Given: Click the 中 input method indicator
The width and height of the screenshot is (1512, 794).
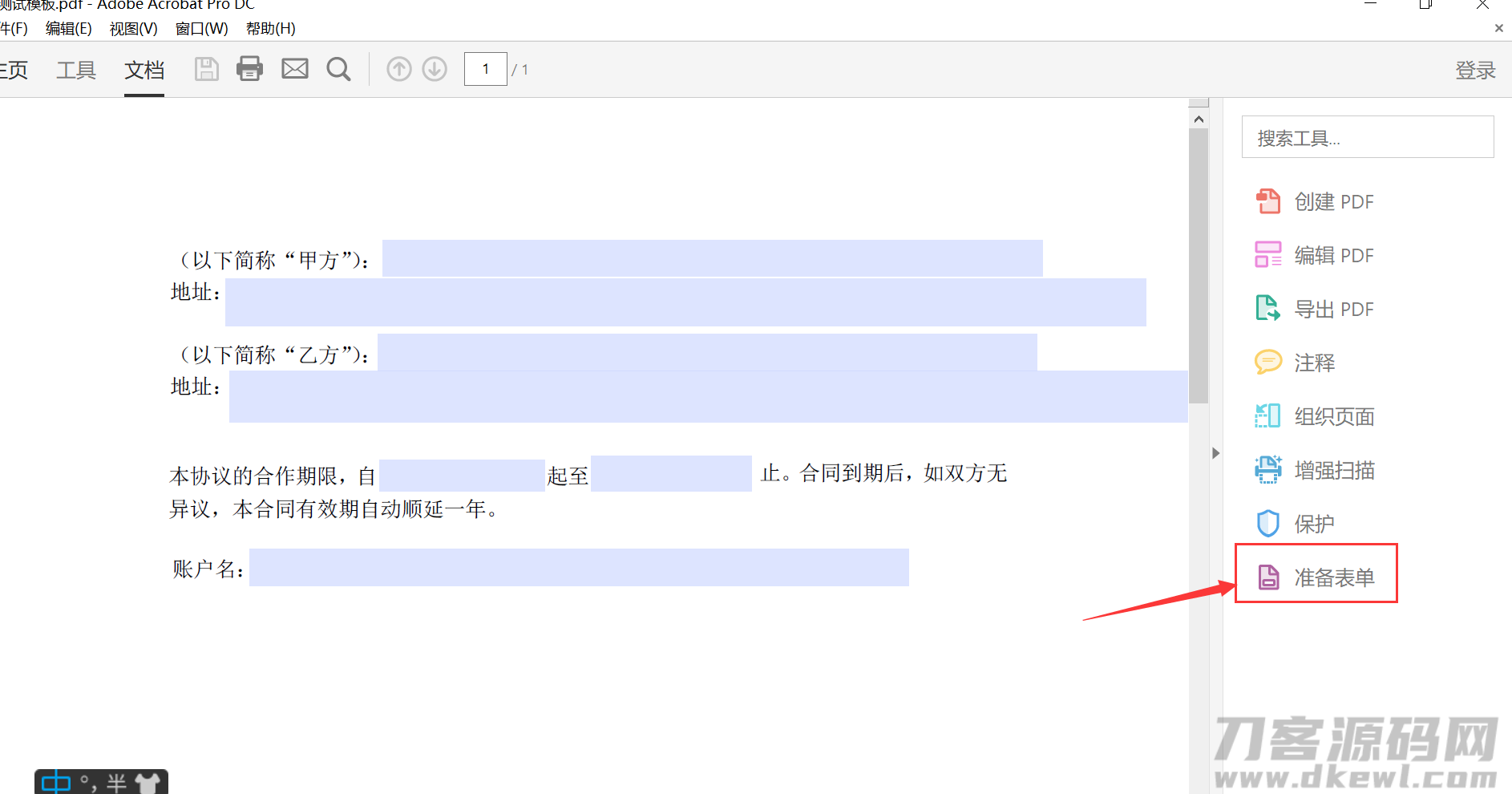Looking at the screenshot, I should click(x=56, y=783).
